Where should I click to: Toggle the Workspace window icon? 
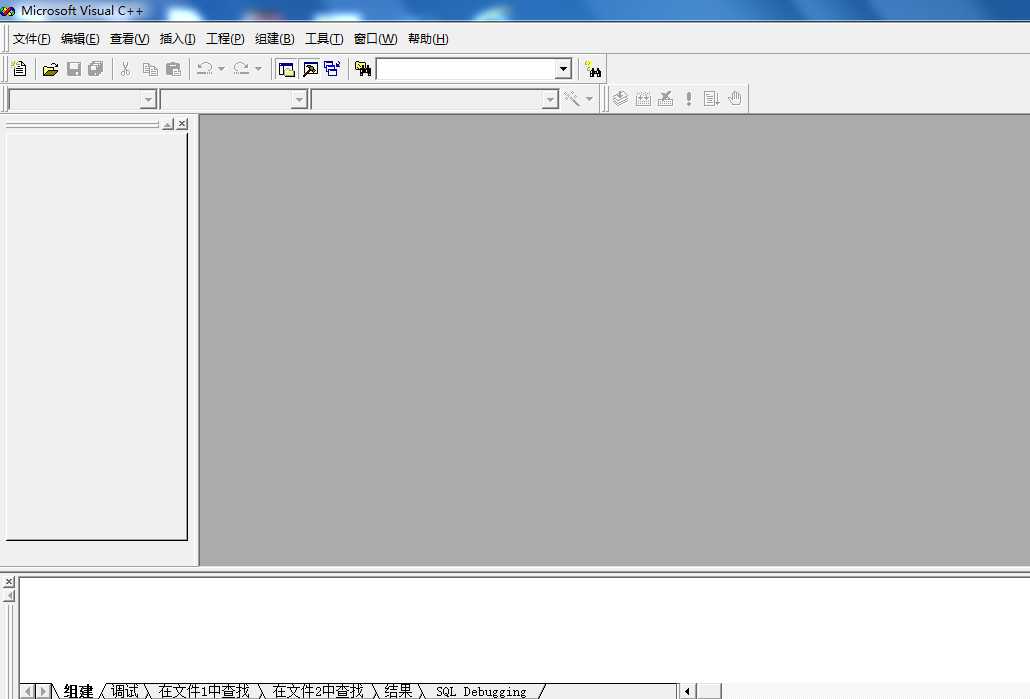[286, 69]
